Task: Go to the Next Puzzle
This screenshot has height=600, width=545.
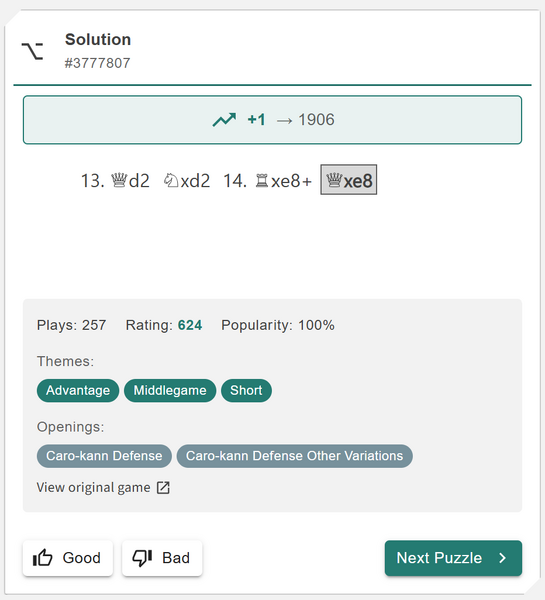Action: 453,558
